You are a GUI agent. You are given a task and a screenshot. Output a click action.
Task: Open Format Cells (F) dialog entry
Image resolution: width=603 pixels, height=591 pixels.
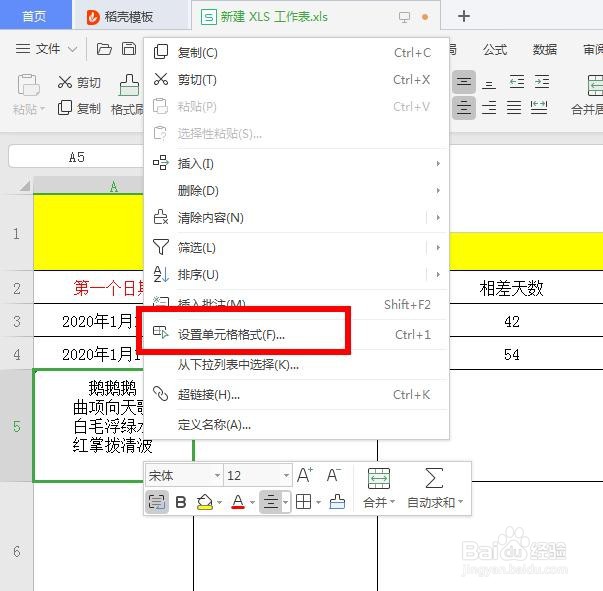click(x=296, y=334)
